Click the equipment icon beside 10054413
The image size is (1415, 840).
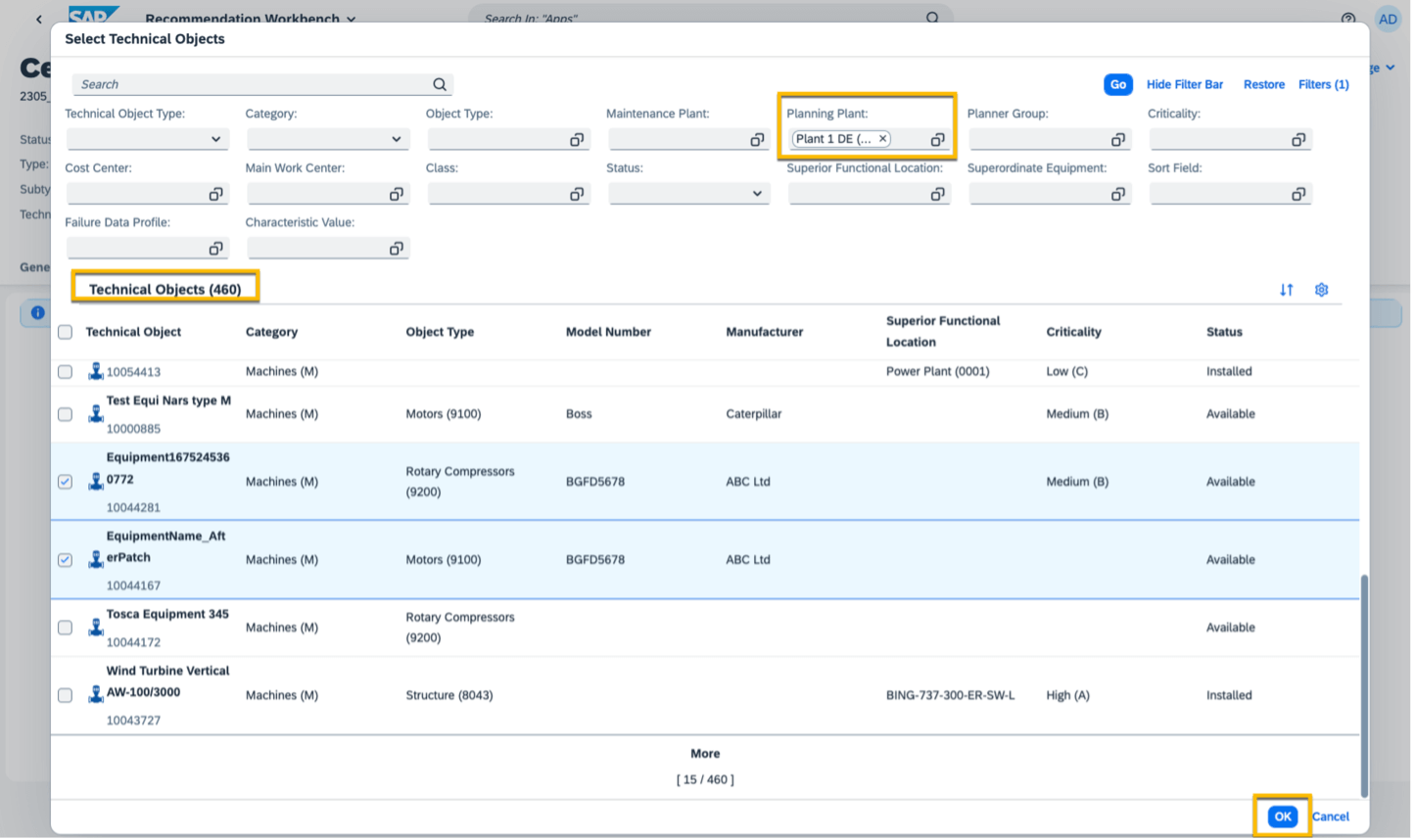pyautogui.click(x=95, y=371)
